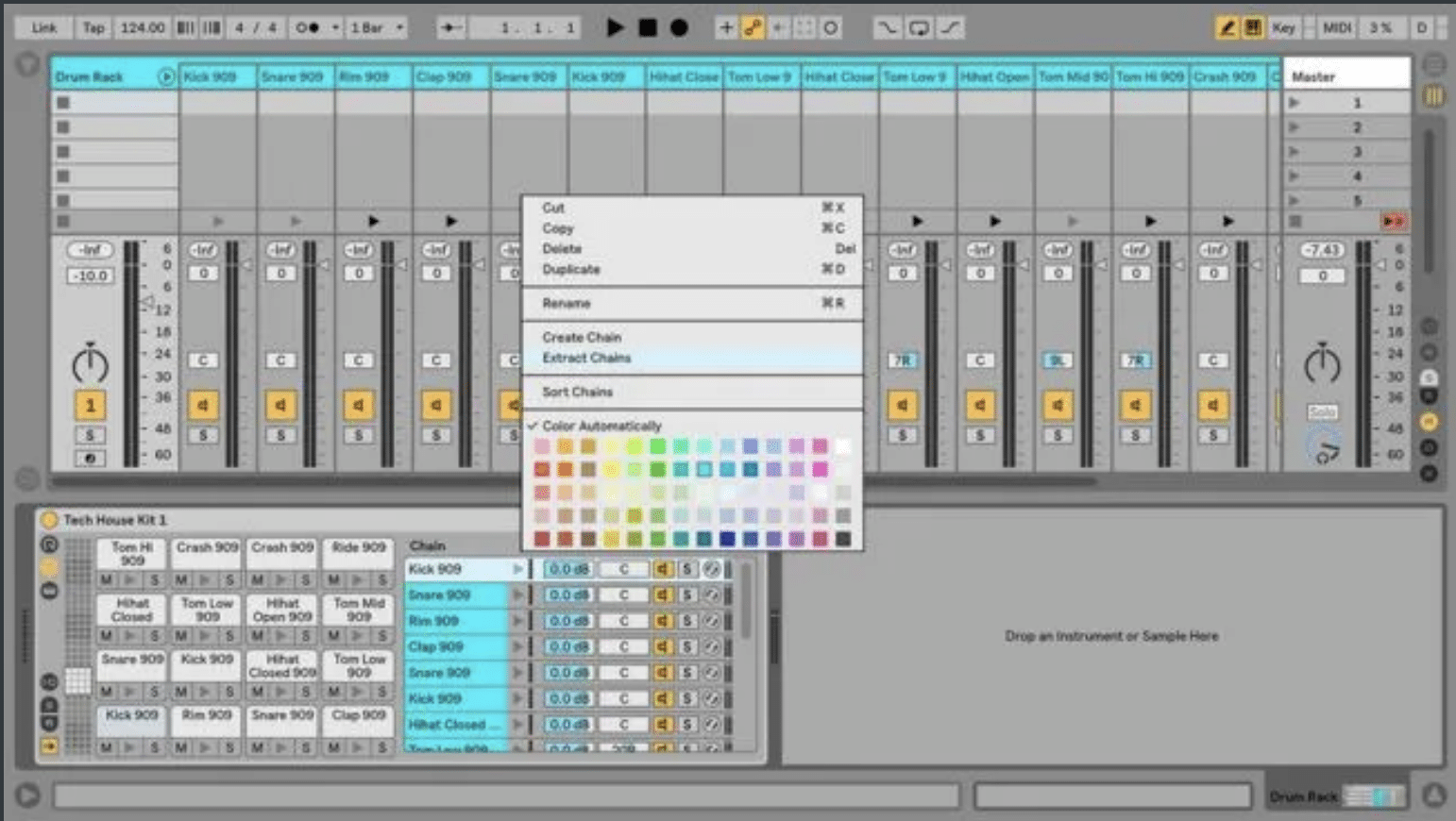Toggle the Draw Mode pencil icon
Image resolution: width=1456 pixels, height=821 pixels.
(x=1227, y=27)
